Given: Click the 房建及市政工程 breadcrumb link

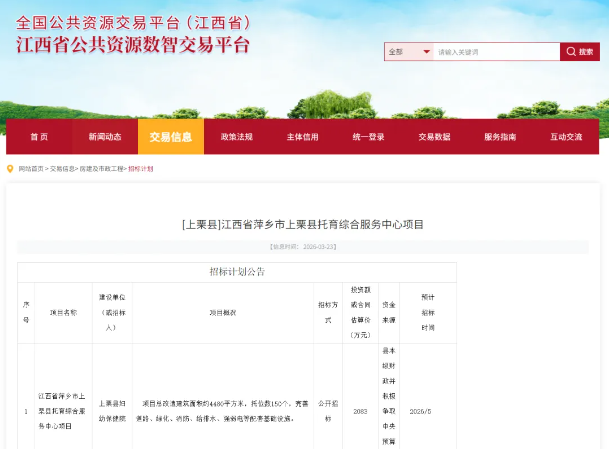Looking at the screenshot, I should 102,169.
